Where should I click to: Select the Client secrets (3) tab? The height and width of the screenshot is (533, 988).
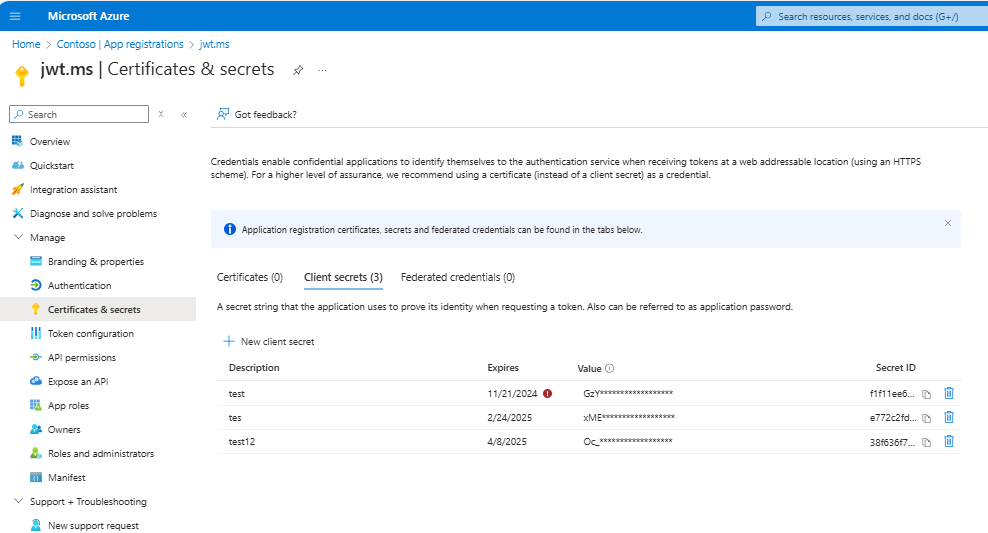coord(343,277)
